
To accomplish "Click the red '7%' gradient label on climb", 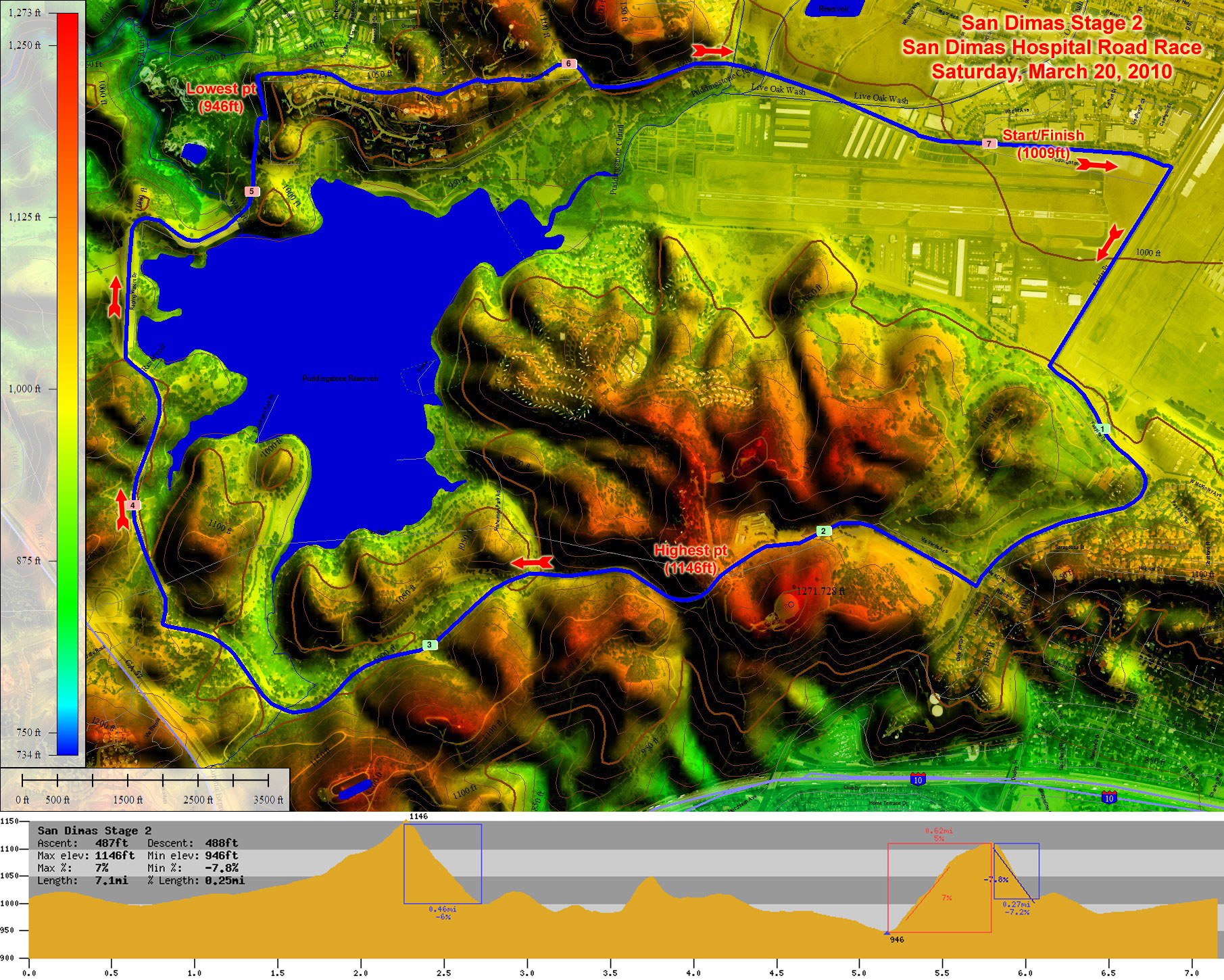I will [946, 898].
